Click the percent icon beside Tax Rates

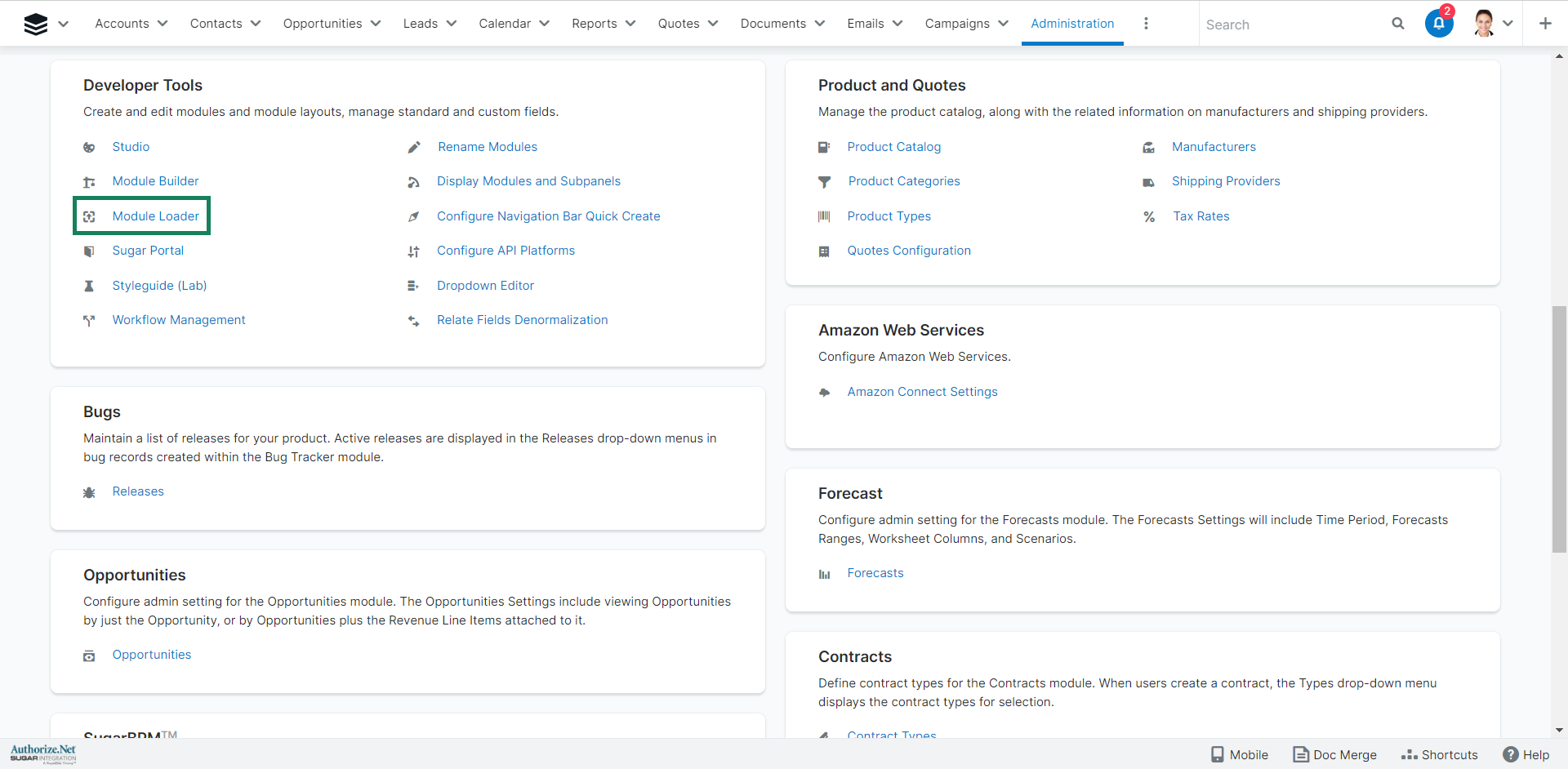[1149, 217]
